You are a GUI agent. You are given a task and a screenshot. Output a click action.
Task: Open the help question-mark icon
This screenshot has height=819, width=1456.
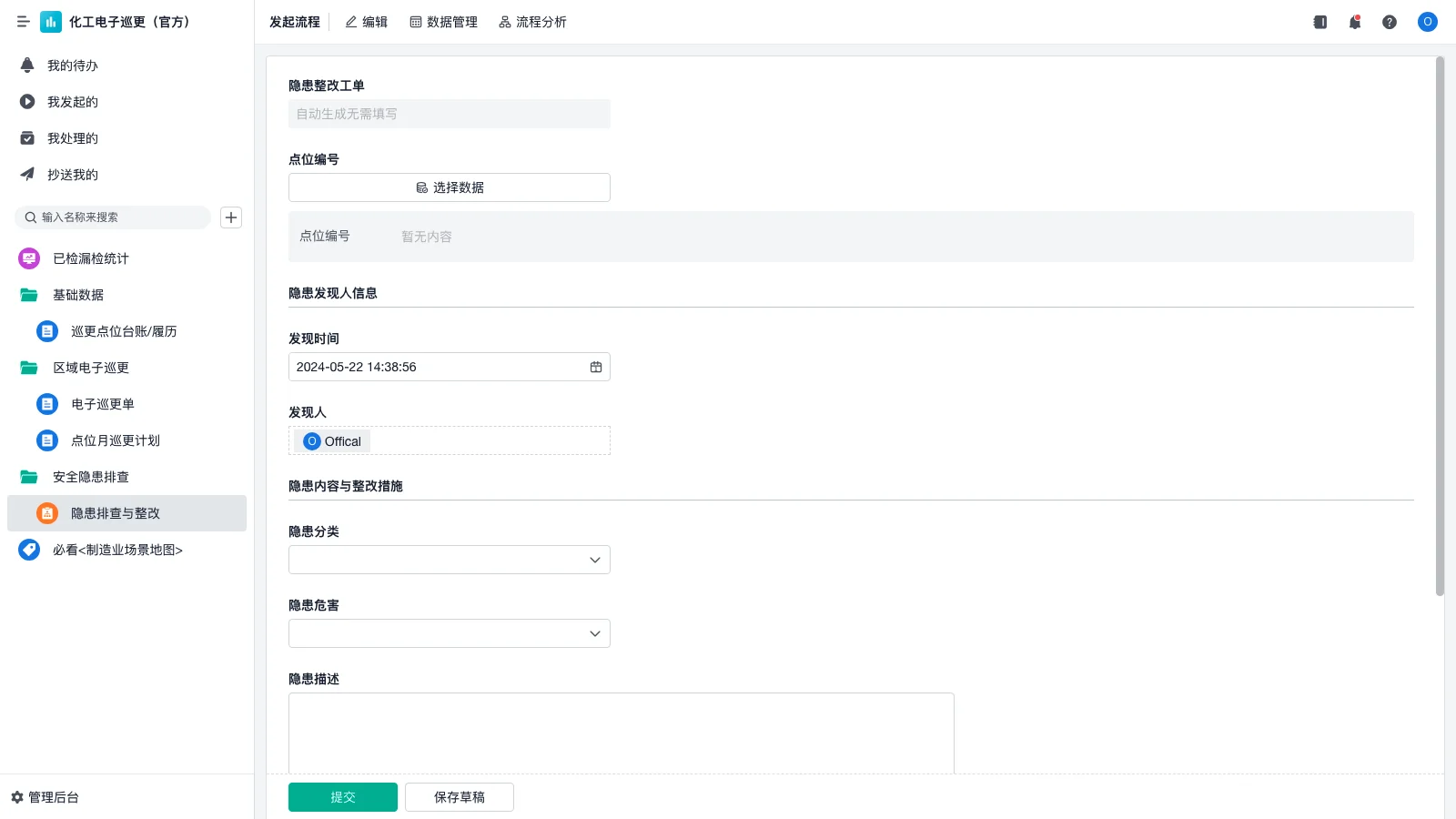click(1390, 22)
